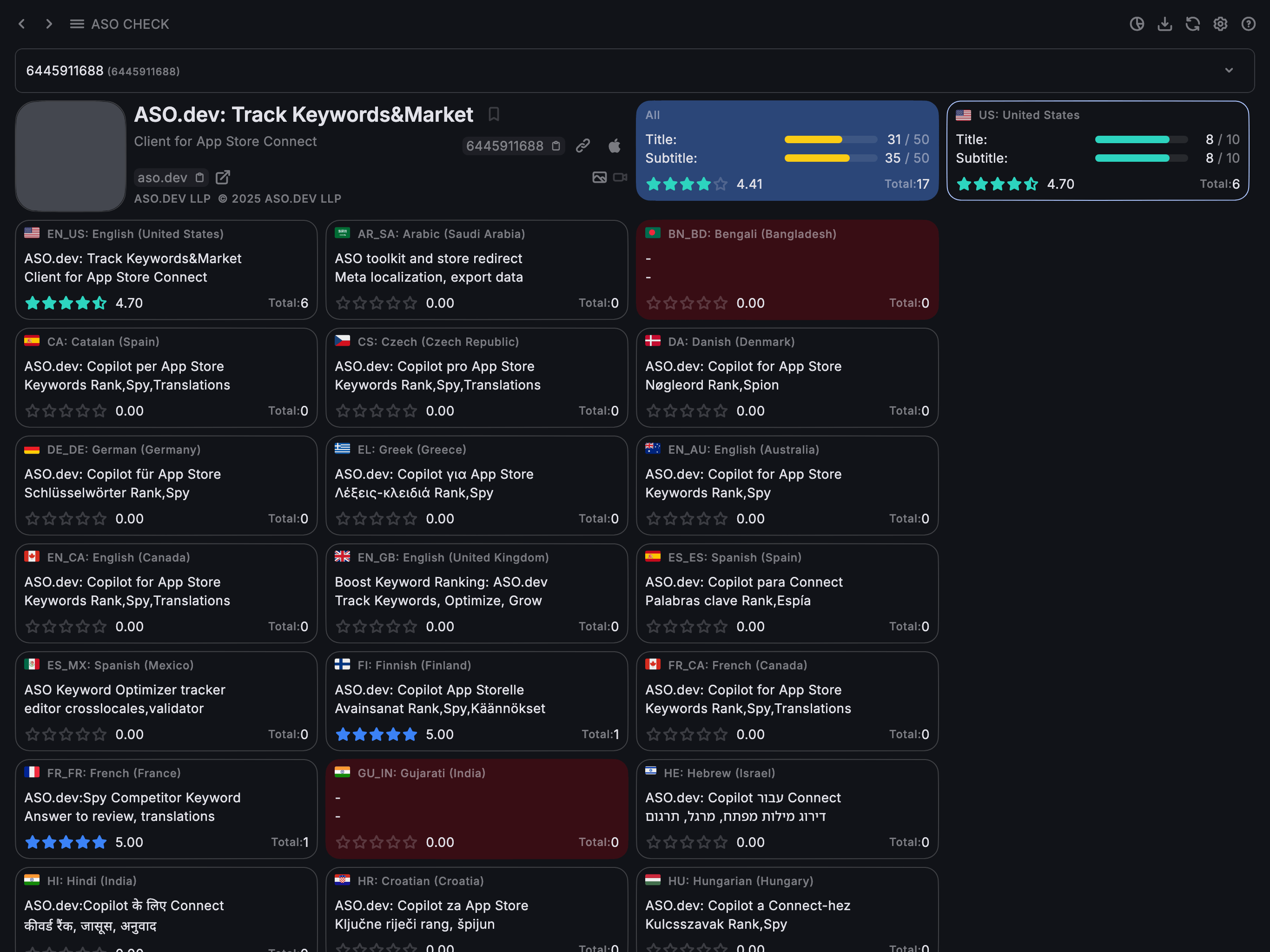This screenshot has width=1270, height=952.
Task: Click "Palabras clave Rank,Espía" subtitle text
Action: 728,601
